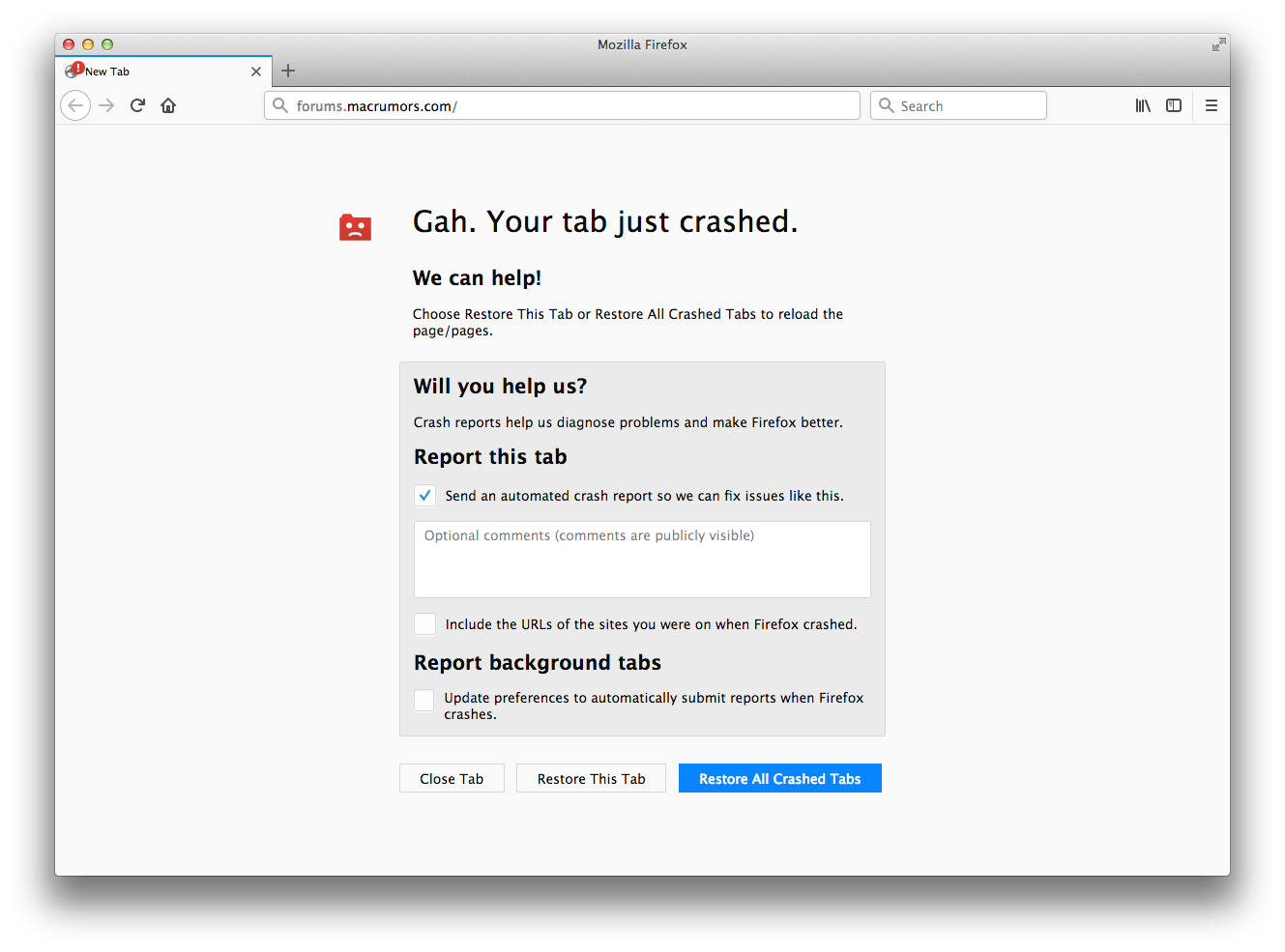Click the forums.macrumors.com address bar

562,105
